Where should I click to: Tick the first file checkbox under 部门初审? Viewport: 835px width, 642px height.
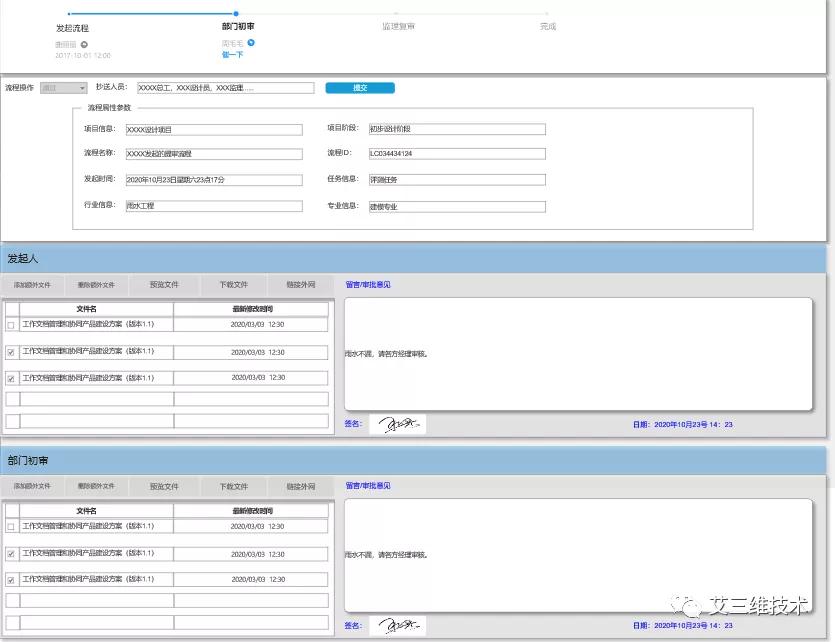11,526
